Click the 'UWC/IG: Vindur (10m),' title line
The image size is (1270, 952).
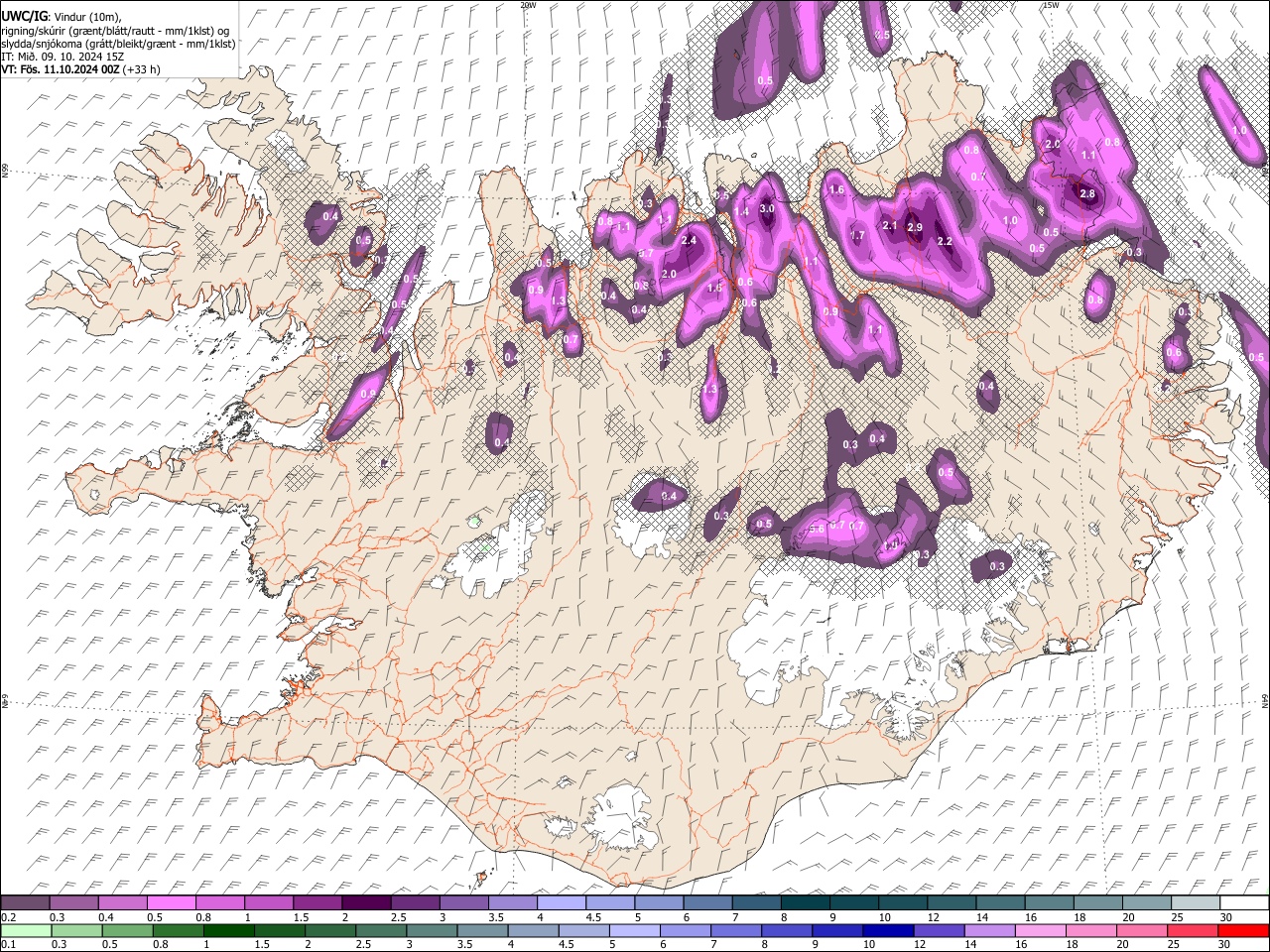61,16
